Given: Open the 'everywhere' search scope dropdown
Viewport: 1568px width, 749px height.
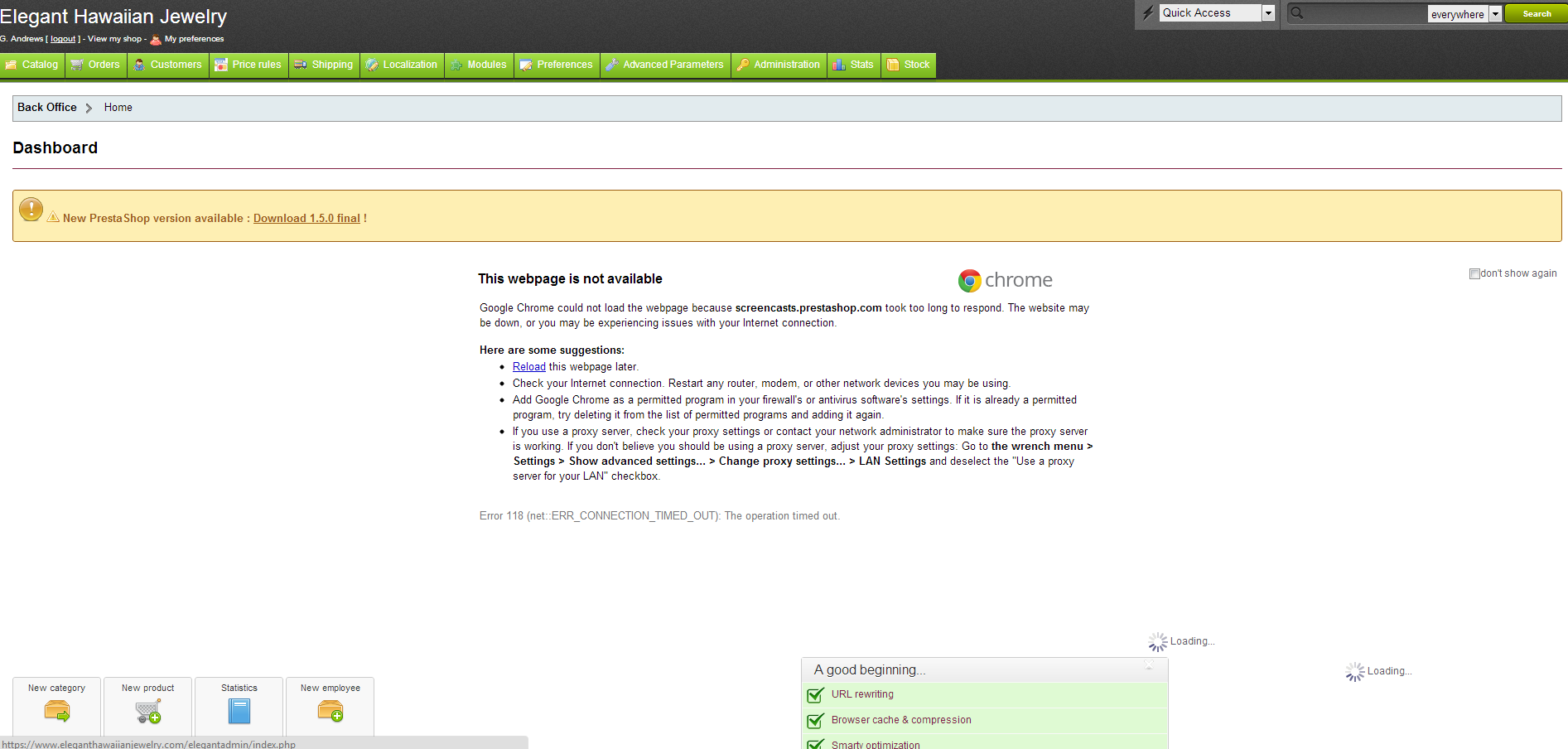Looking at the screenshot, I should point(1464,14).
